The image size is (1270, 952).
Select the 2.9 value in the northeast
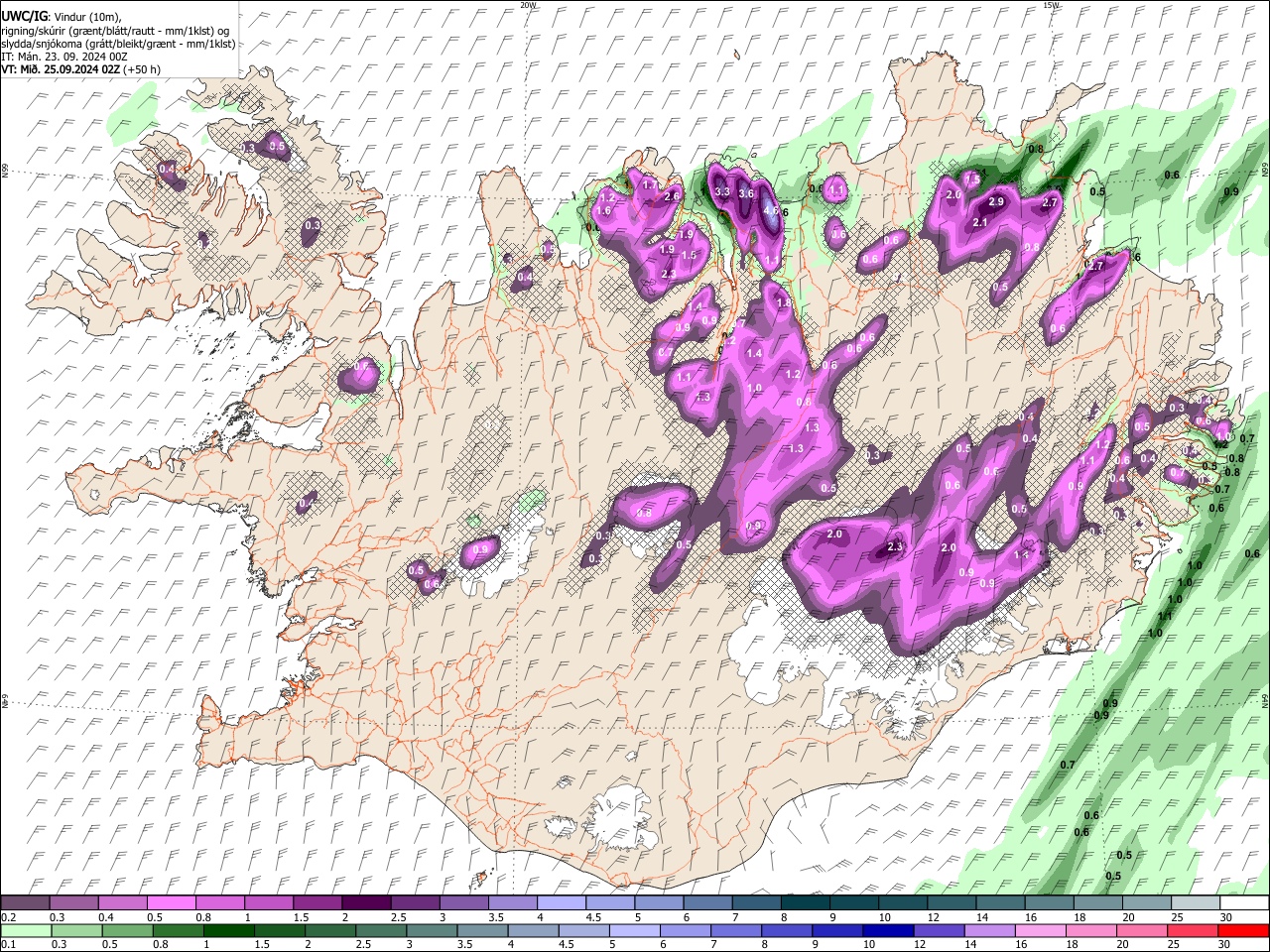click(x=996, y=201)
